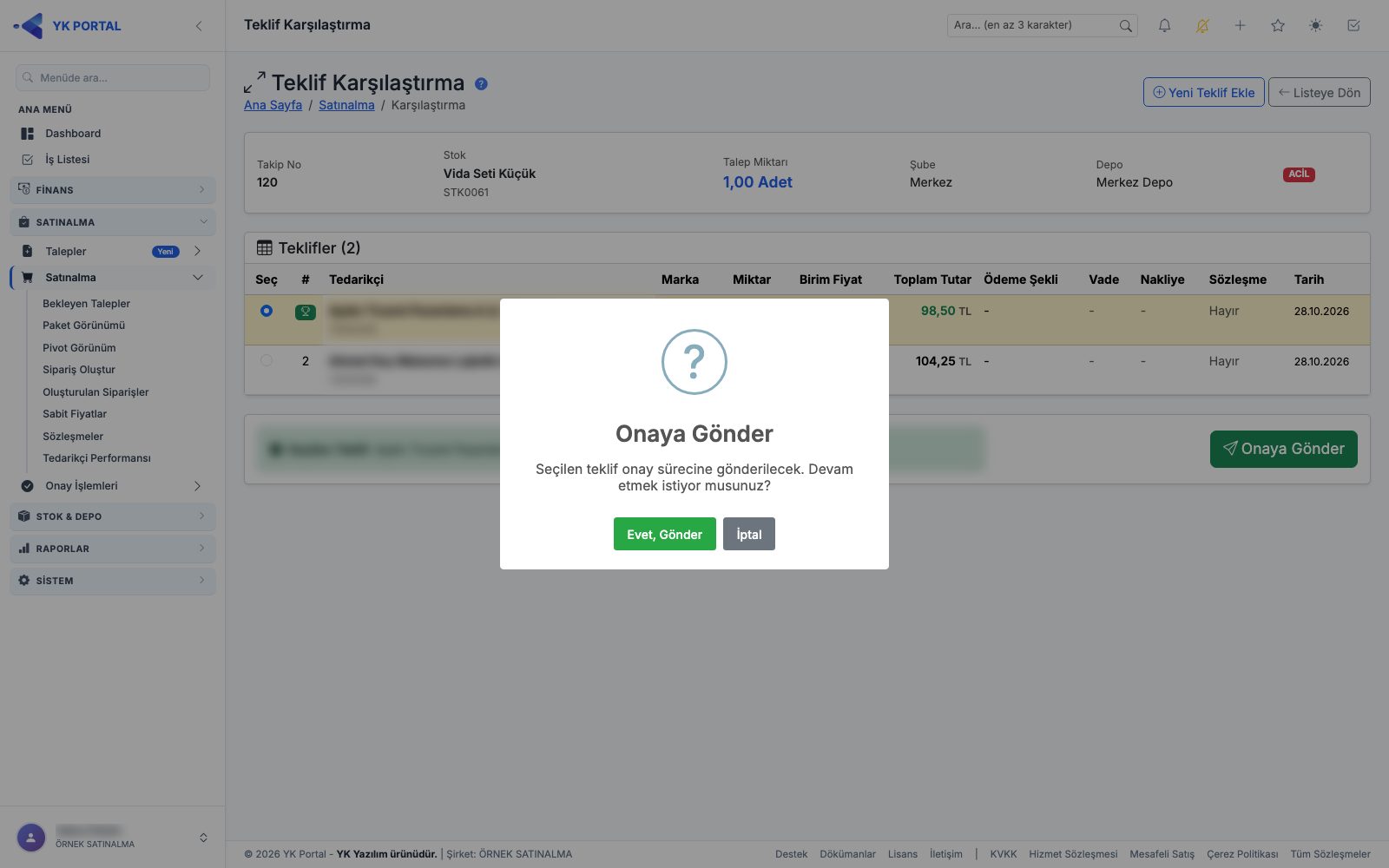Viewport: 1389px width, 868px height.
Task: Cancel the dialog with İptal
Action: (749, 534)
